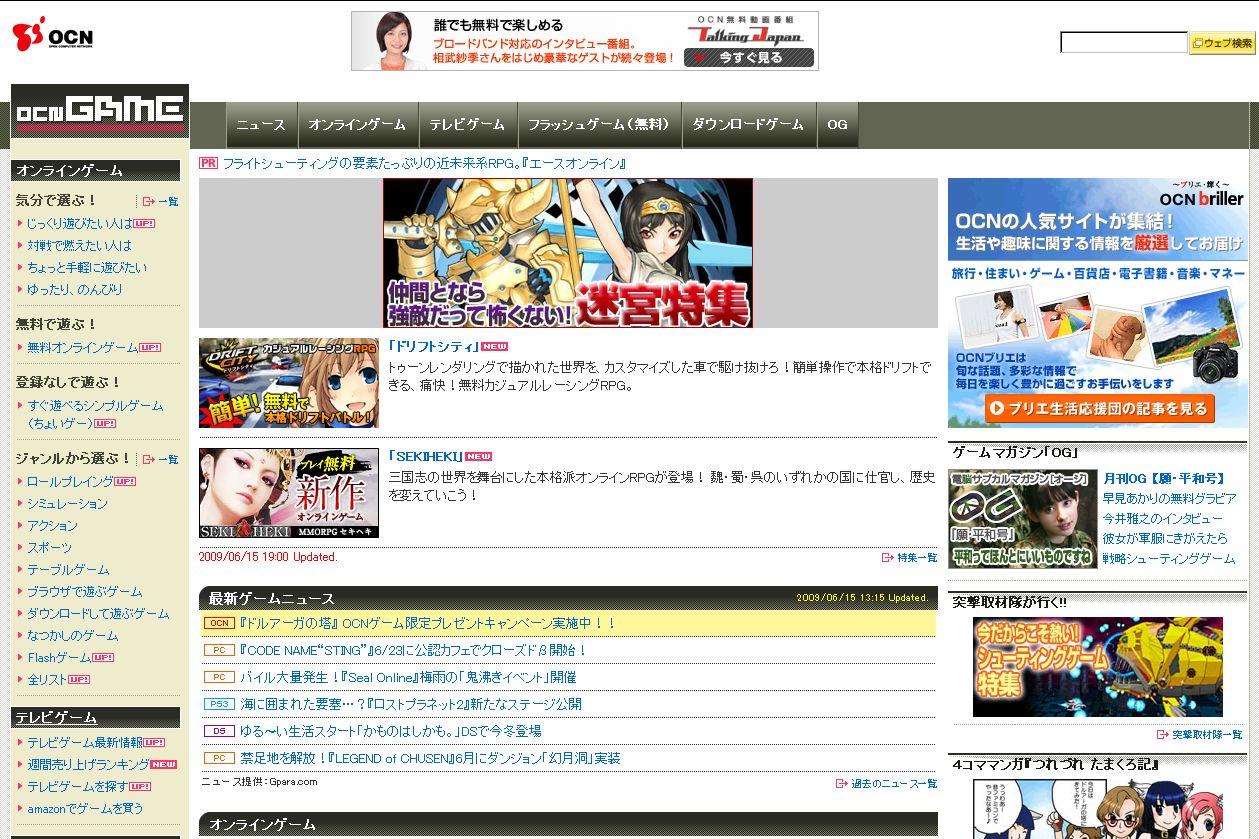Open the OG magazine cover thumbnail

coord(1022,519)
